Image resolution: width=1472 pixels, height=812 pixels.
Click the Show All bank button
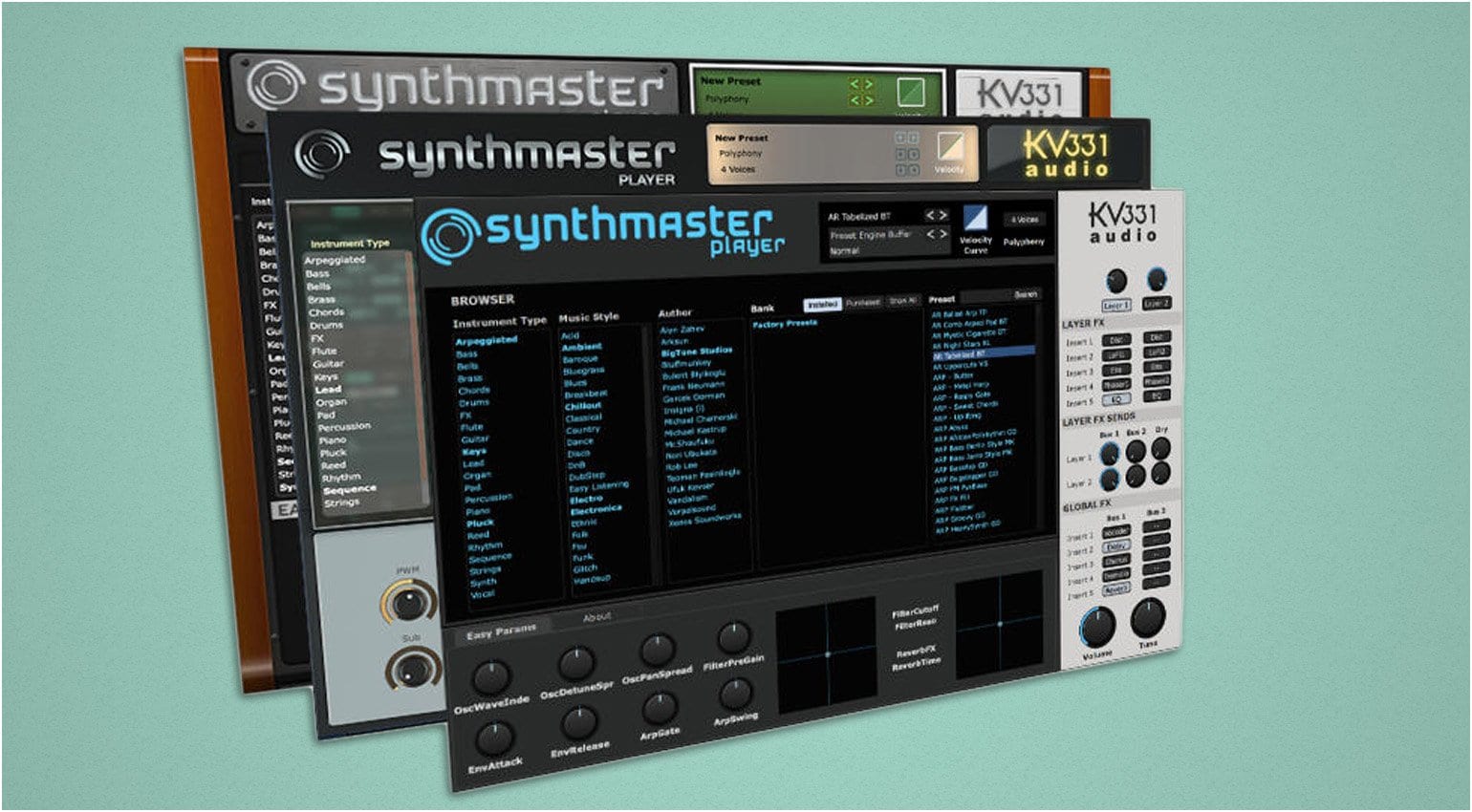click(902, 301)
